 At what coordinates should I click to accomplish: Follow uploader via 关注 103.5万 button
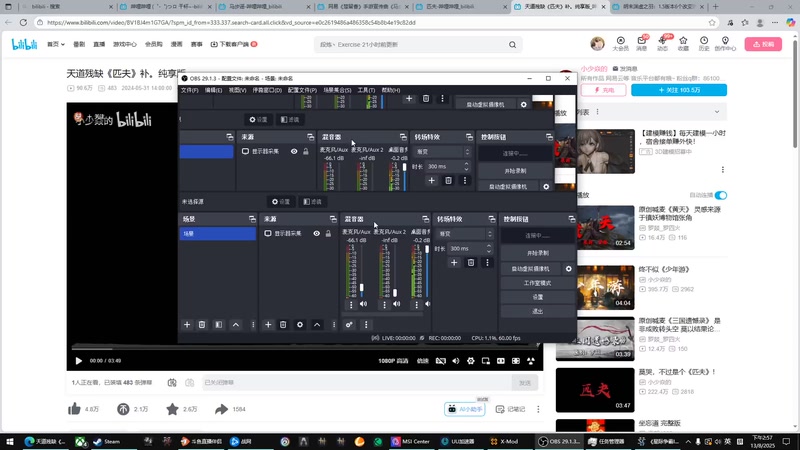(x=679, y=90)
